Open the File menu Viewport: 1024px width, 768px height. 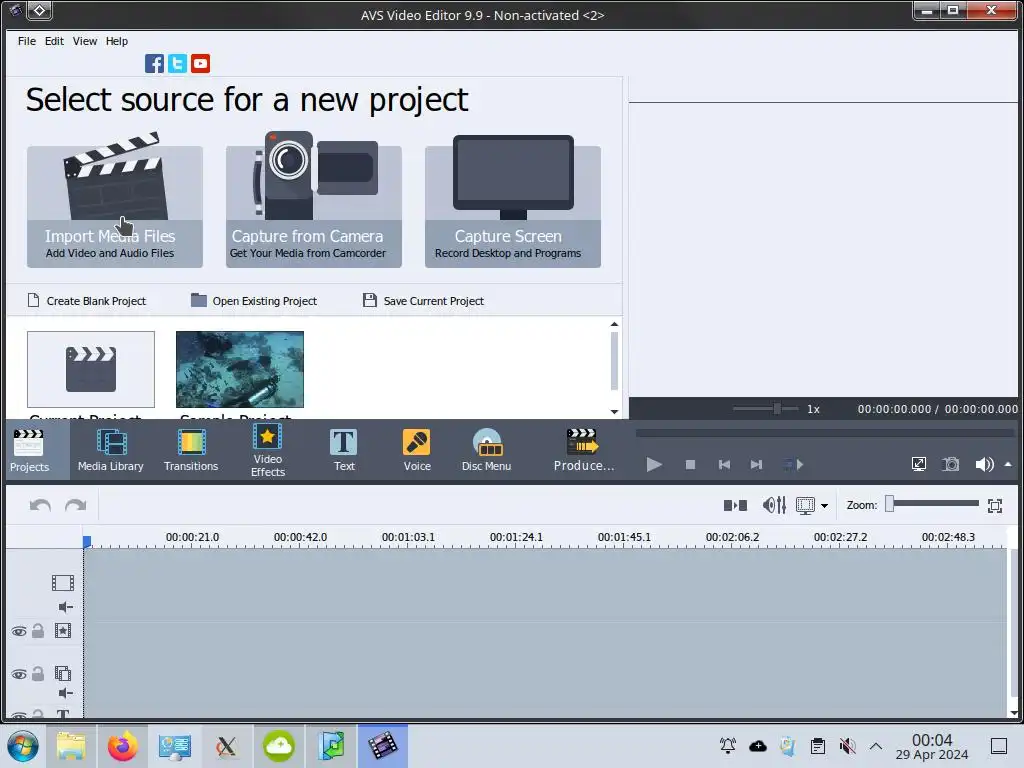pyautogui.click(x=27, y=40)
